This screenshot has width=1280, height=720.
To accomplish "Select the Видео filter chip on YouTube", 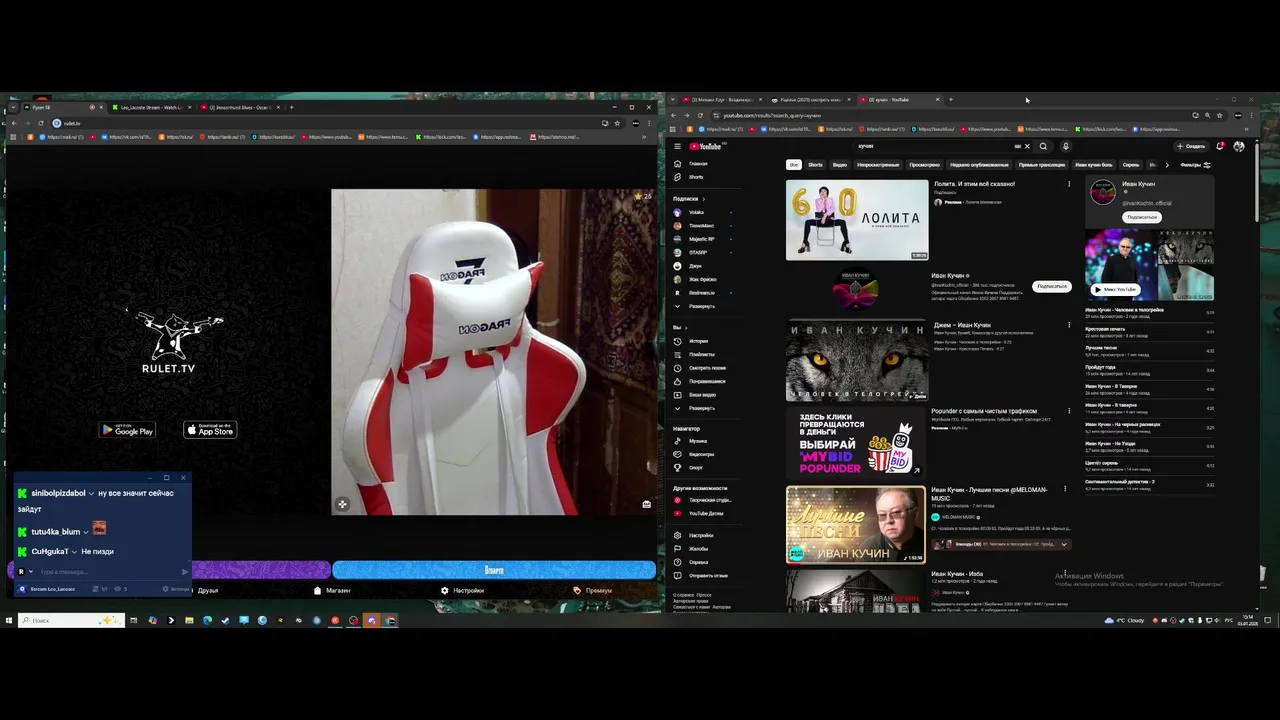I will (x=840, y=165).
